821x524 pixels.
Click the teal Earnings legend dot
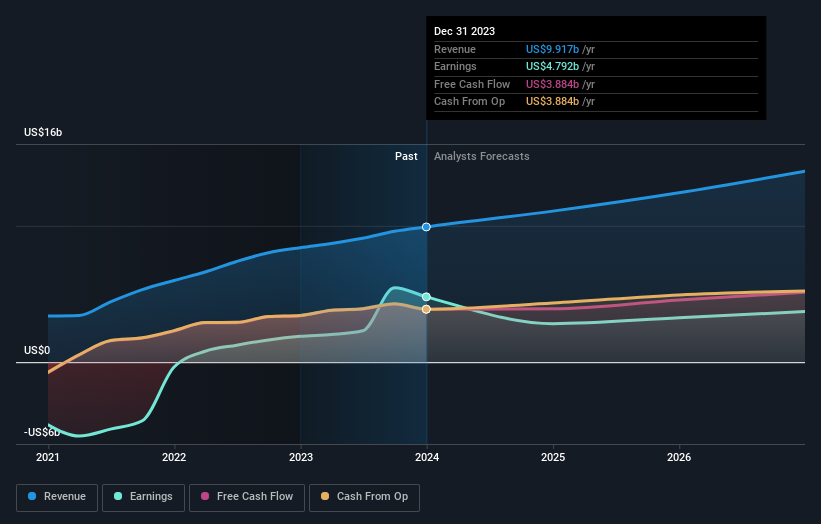click(x=118, y=496)
